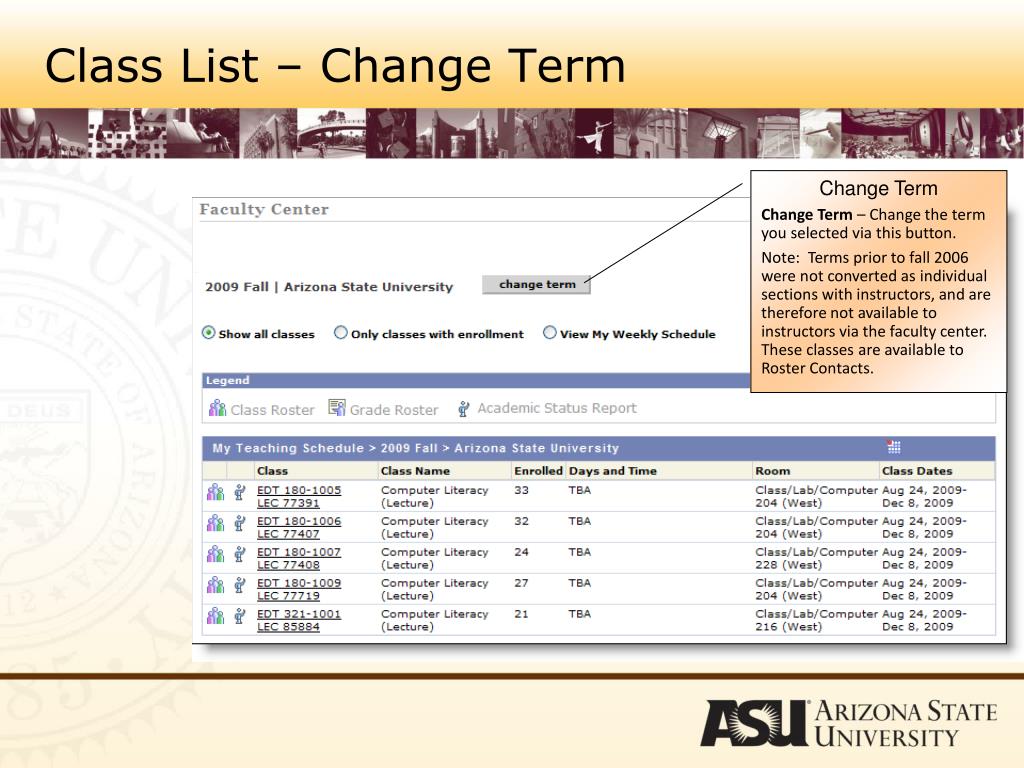
Task: Open the EDT 180-1005 LEC 77391 link
Action: (x=298, y=496)
